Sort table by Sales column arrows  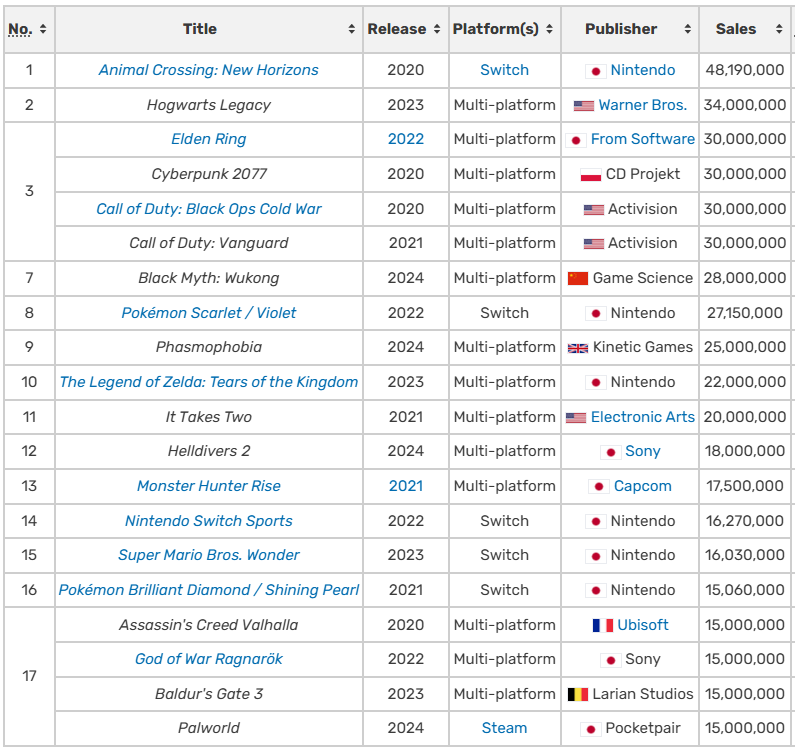779,29
